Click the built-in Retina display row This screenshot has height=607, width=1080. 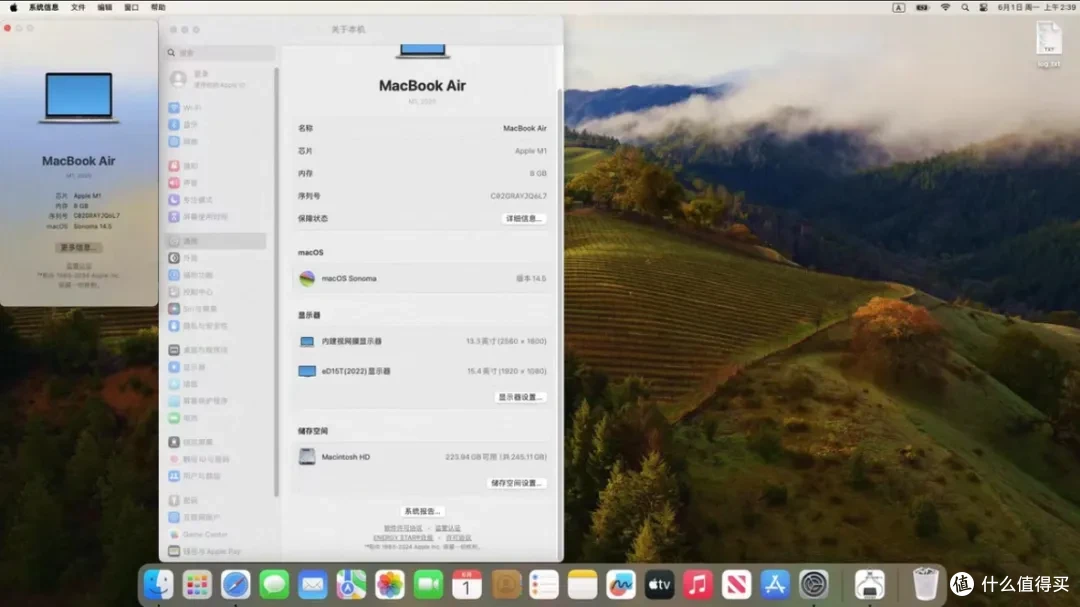coord(422,342)
